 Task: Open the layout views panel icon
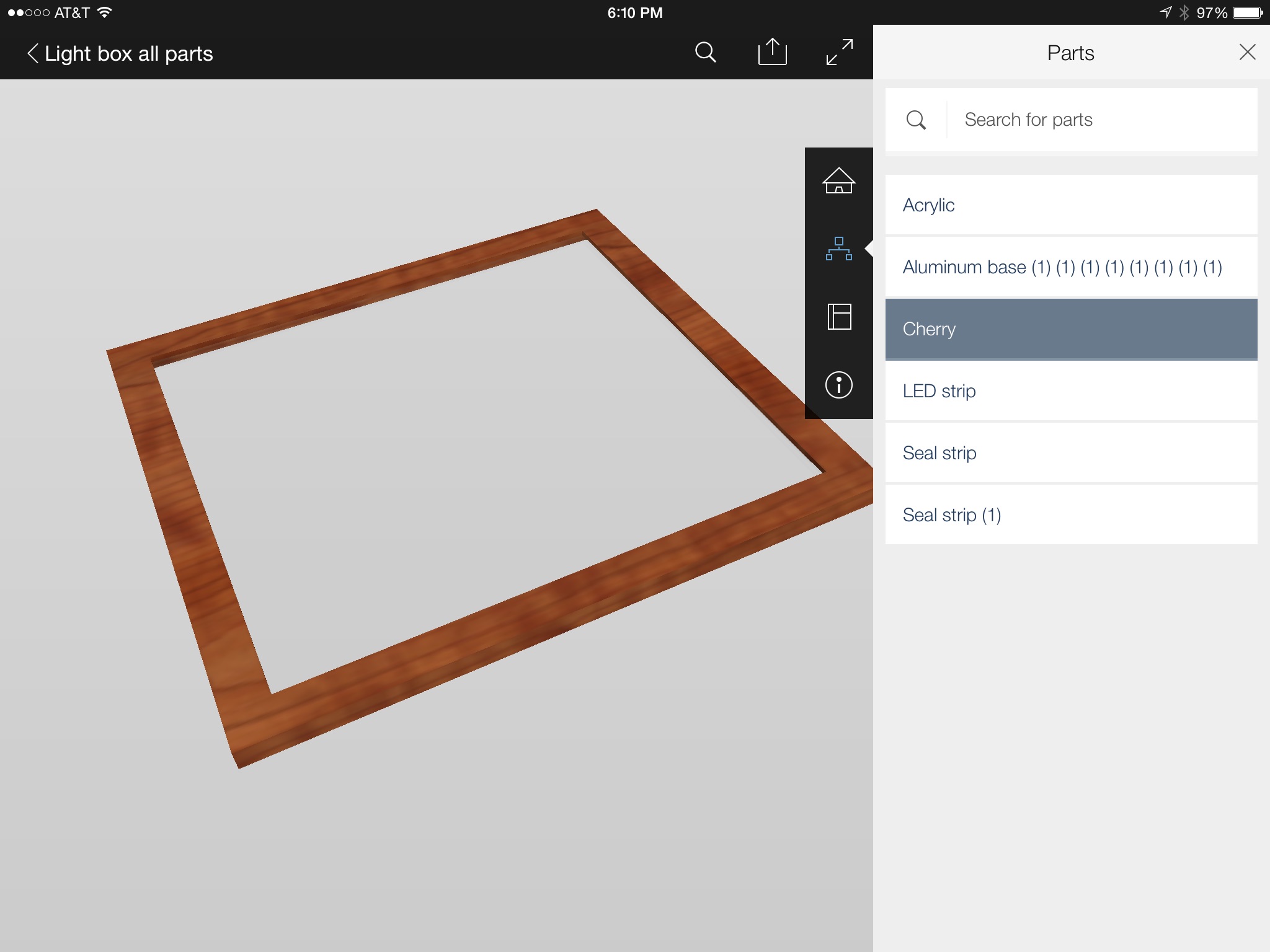[838, 317]
